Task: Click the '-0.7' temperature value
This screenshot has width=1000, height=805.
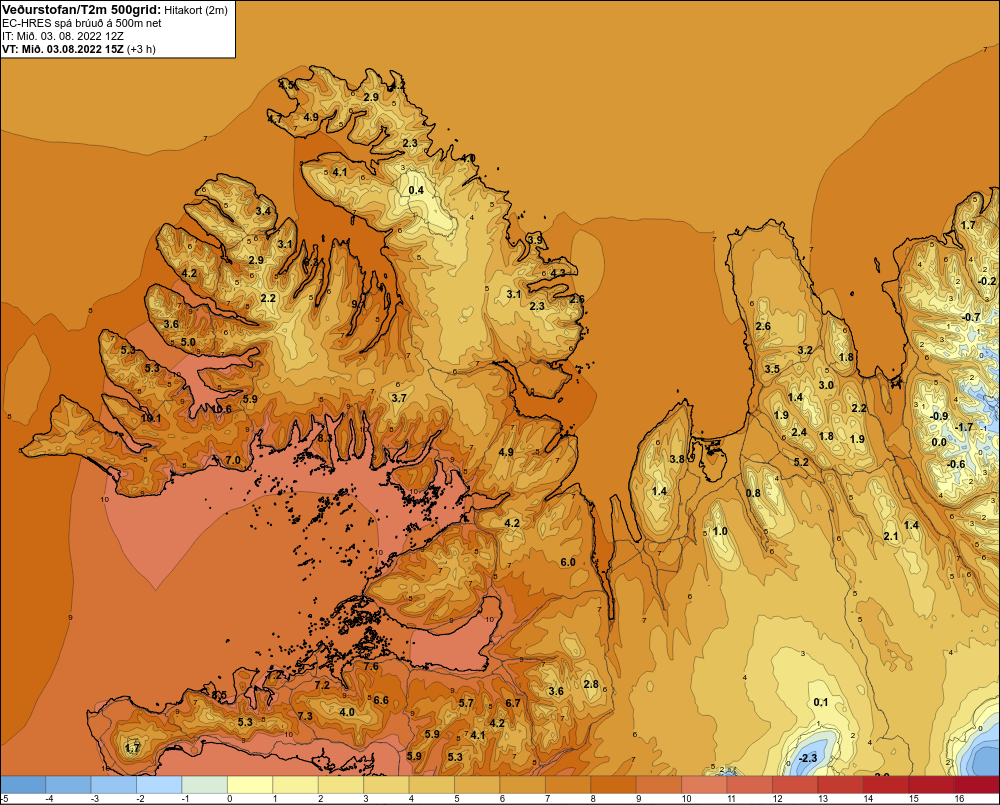Action: 971,317
